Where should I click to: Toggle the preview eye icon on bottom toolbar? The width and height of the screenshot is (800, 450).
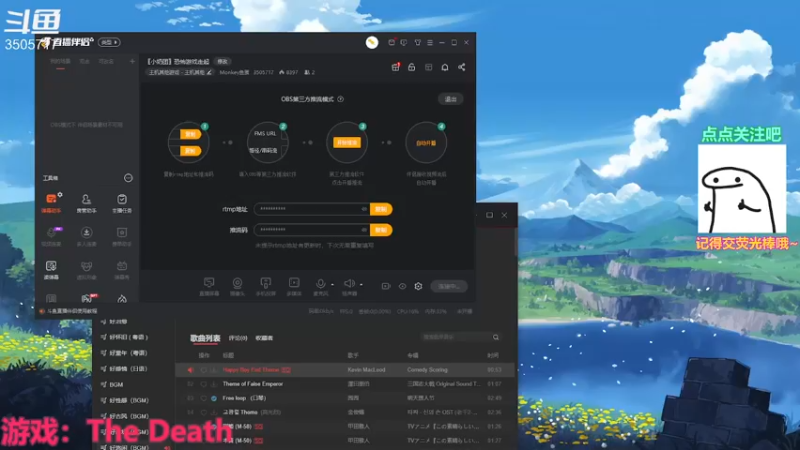pyautogui.click(x=402, y=286)
